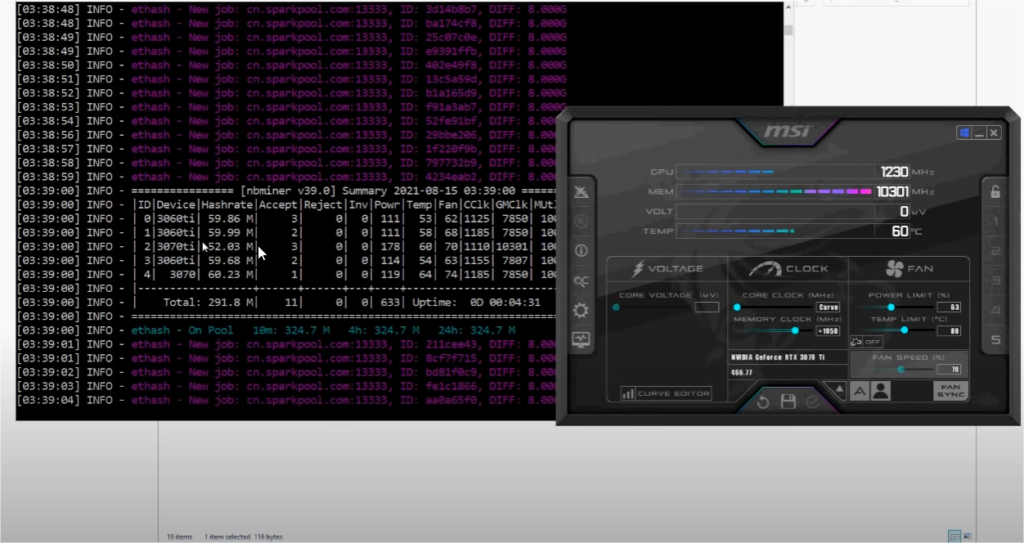Select profile slot 3 in Afterburner
The height and width of the screenshot is (543, 1024).
(x=996, y=281)
